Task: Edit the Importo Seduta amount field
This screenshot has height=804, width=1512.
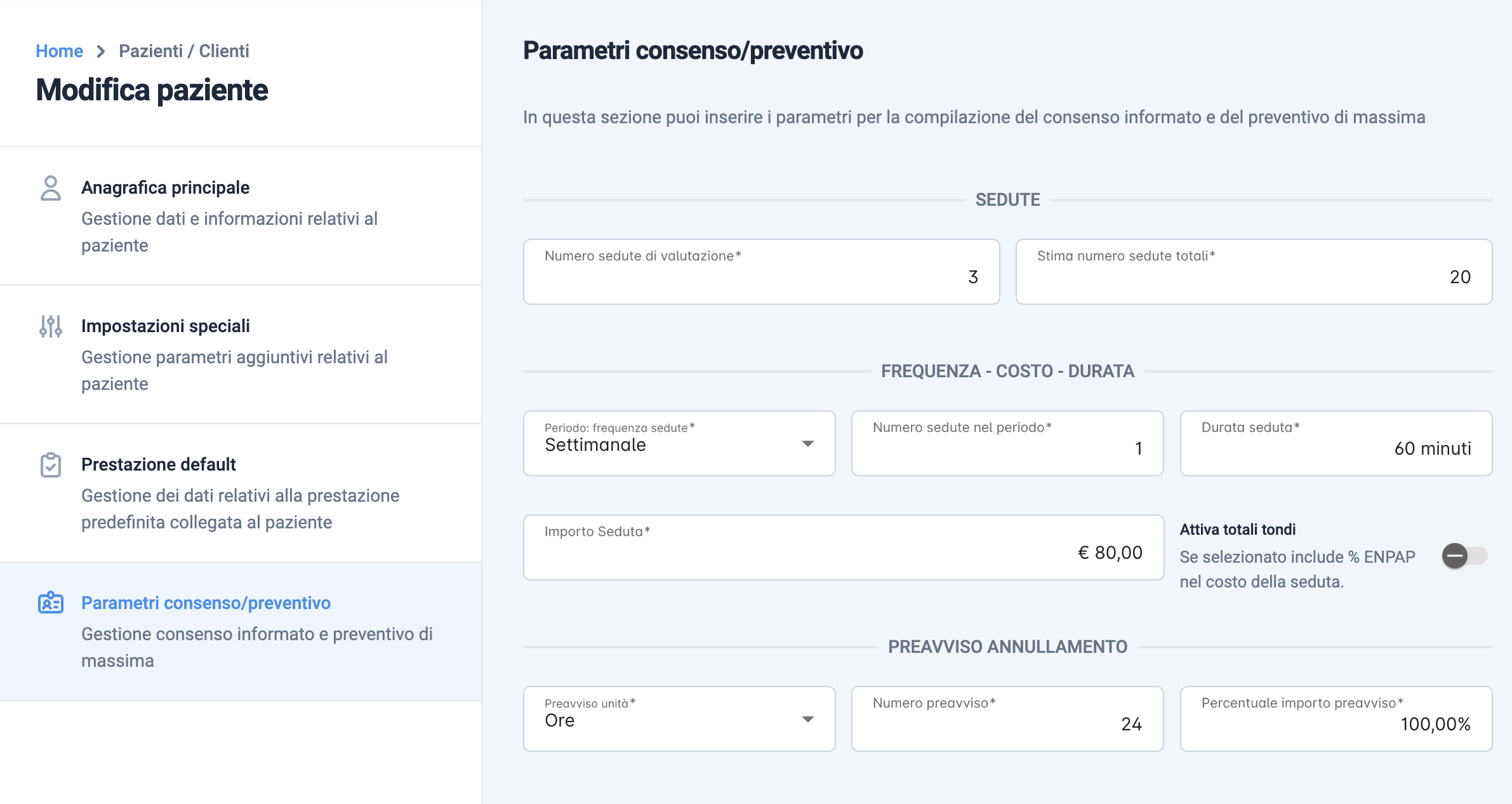Action: pyautogui.click(x=844, y=547)
